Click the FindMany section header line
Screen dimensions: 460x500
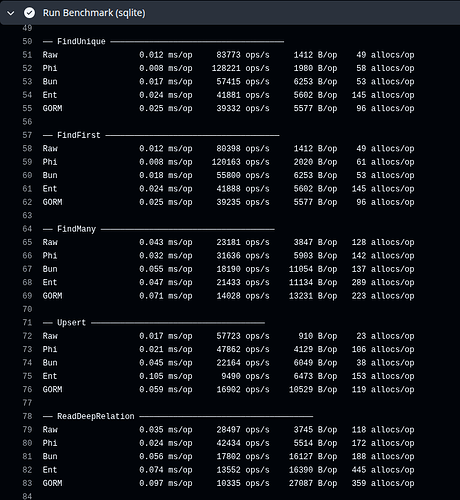[159, 229]
